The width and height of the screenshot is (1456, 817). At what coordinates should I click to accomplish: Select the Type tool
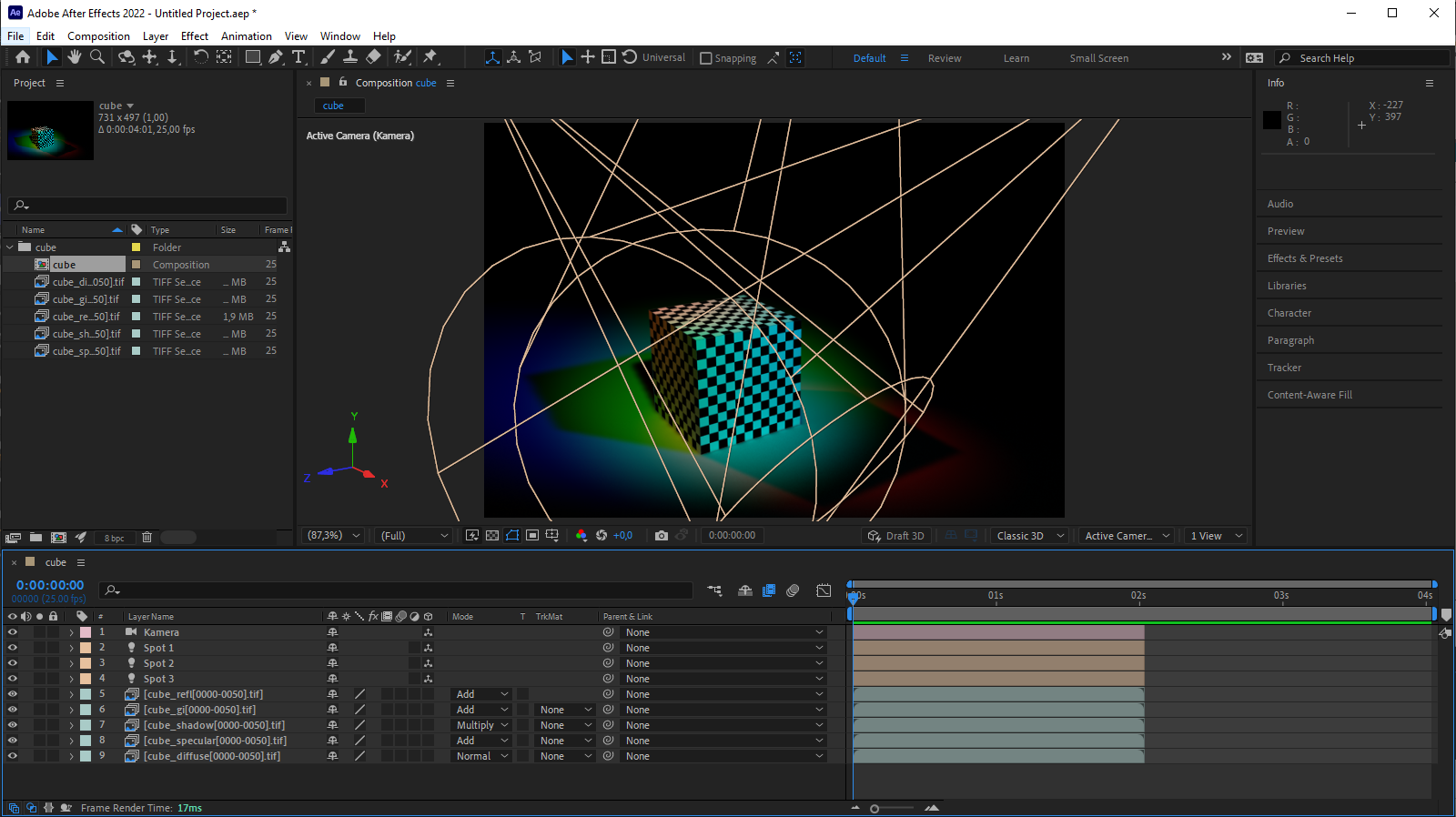[x=298, y=57]
